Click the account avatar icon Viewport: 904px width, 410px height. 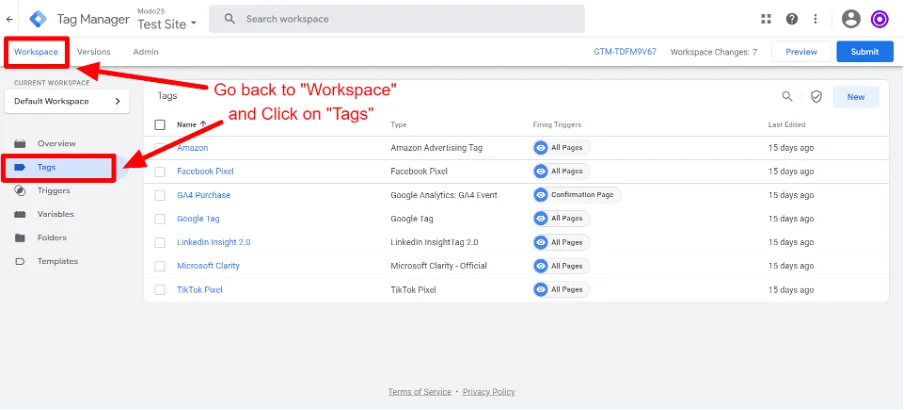tap(851, 19)
